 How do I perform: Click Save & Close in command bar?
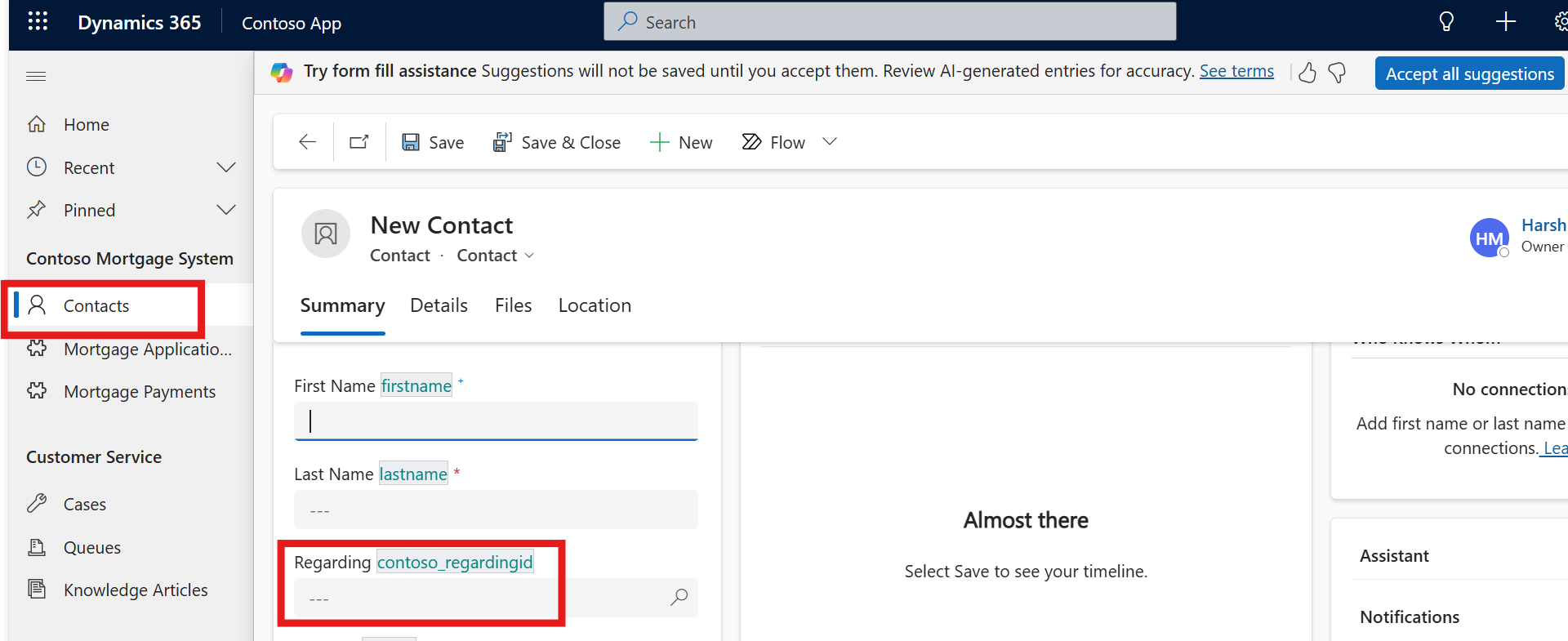click(x=557, y=142)
